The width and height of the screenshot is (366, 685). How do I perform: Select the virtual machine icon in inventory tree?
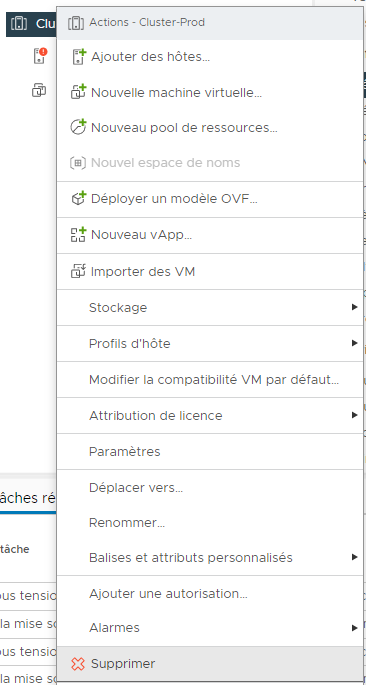pos(39,90)
